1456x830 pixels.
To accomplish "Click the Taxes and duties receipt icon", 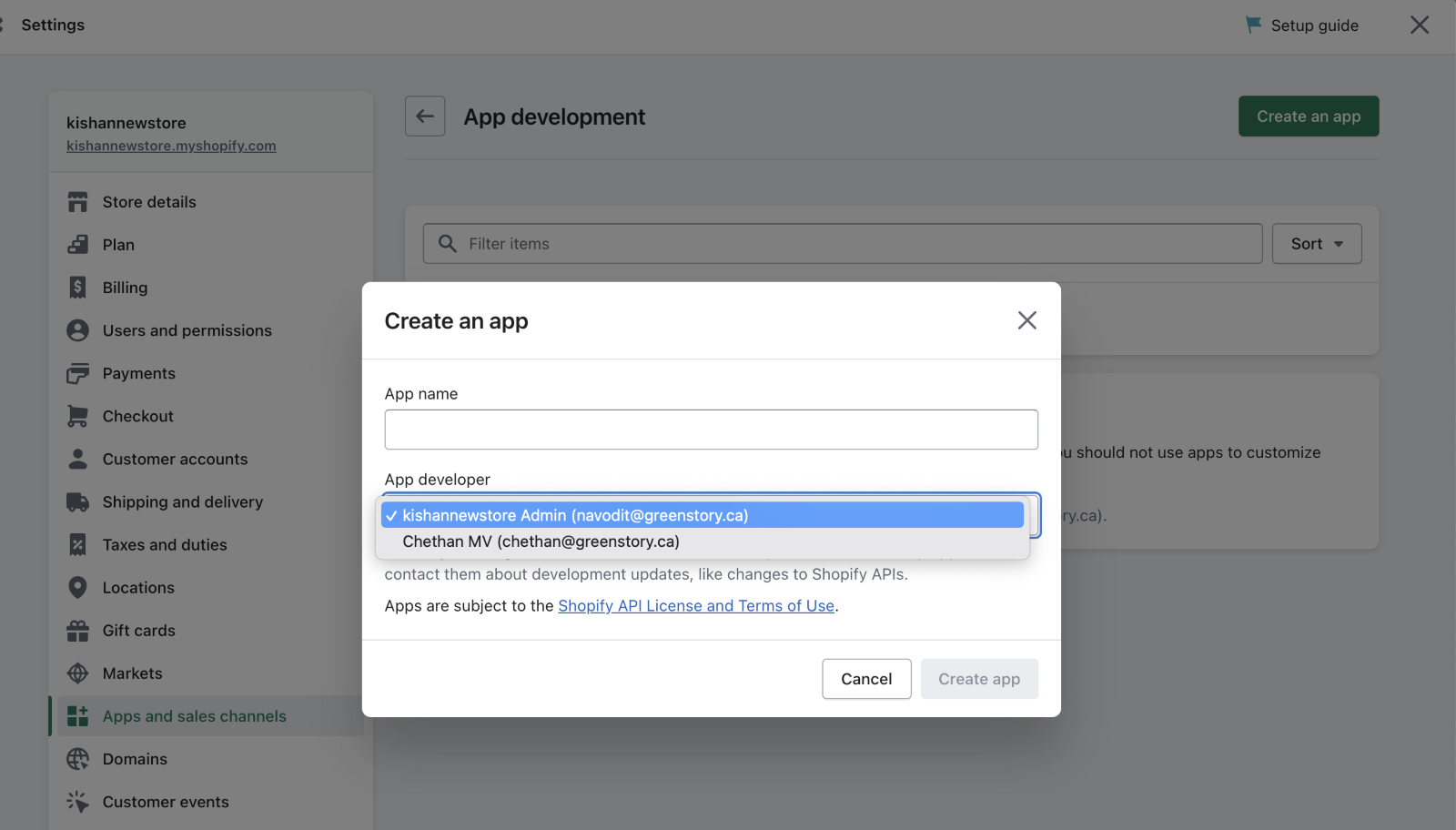I will pos(78,544).
